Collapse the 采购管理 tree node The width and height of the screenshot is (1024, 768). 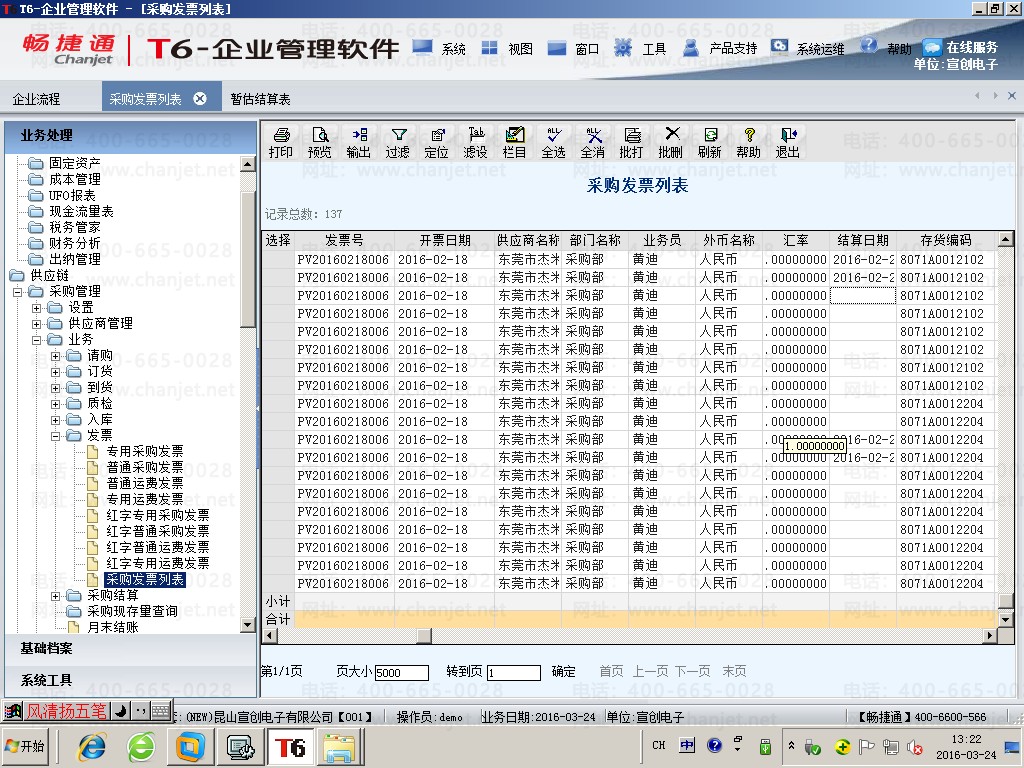[x=18, y=291]
